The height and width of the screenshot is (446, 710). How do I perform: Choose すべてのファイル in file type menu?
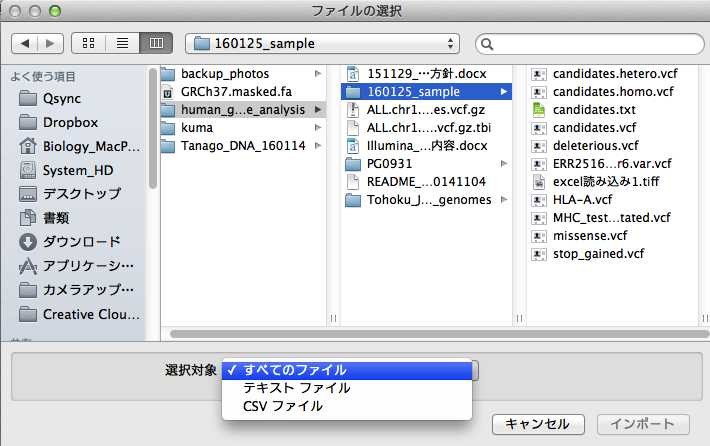(347, 370)
